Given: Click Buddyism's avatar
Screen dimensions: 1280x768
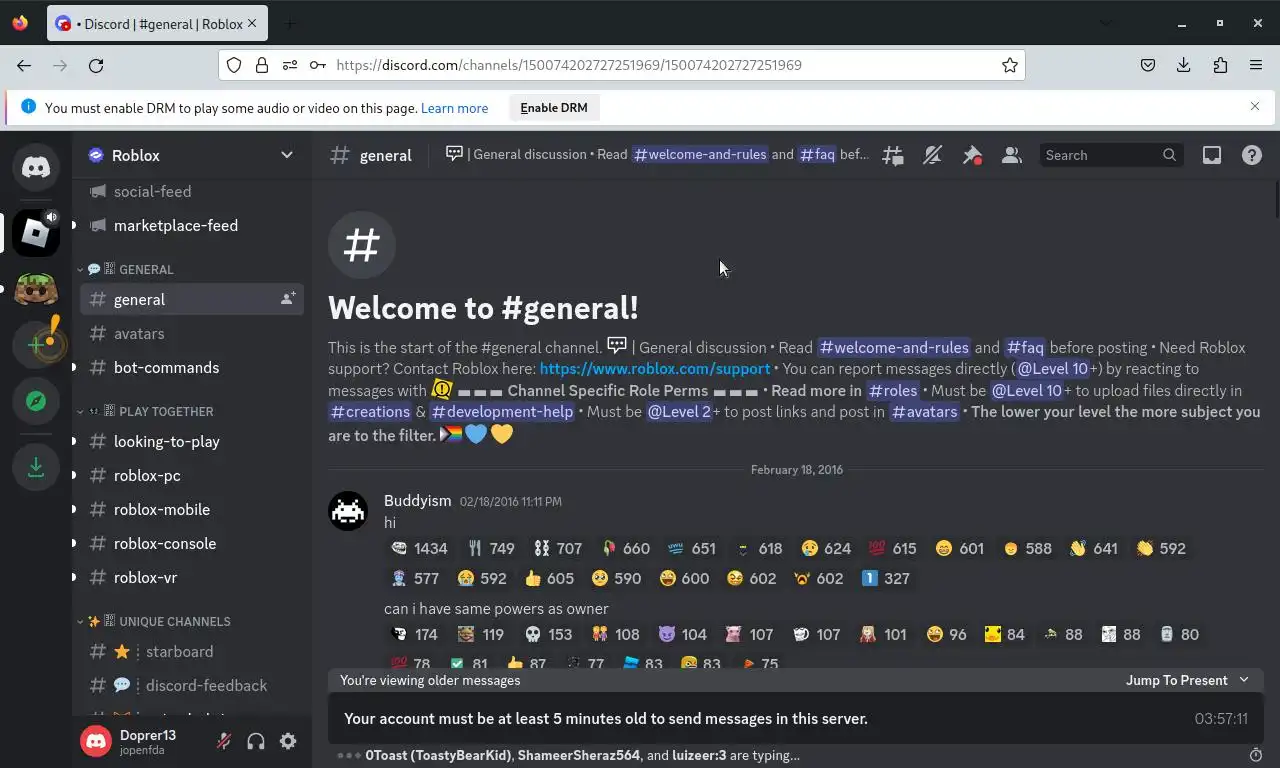Looking at the screenshot, I should tap(348, 511).
